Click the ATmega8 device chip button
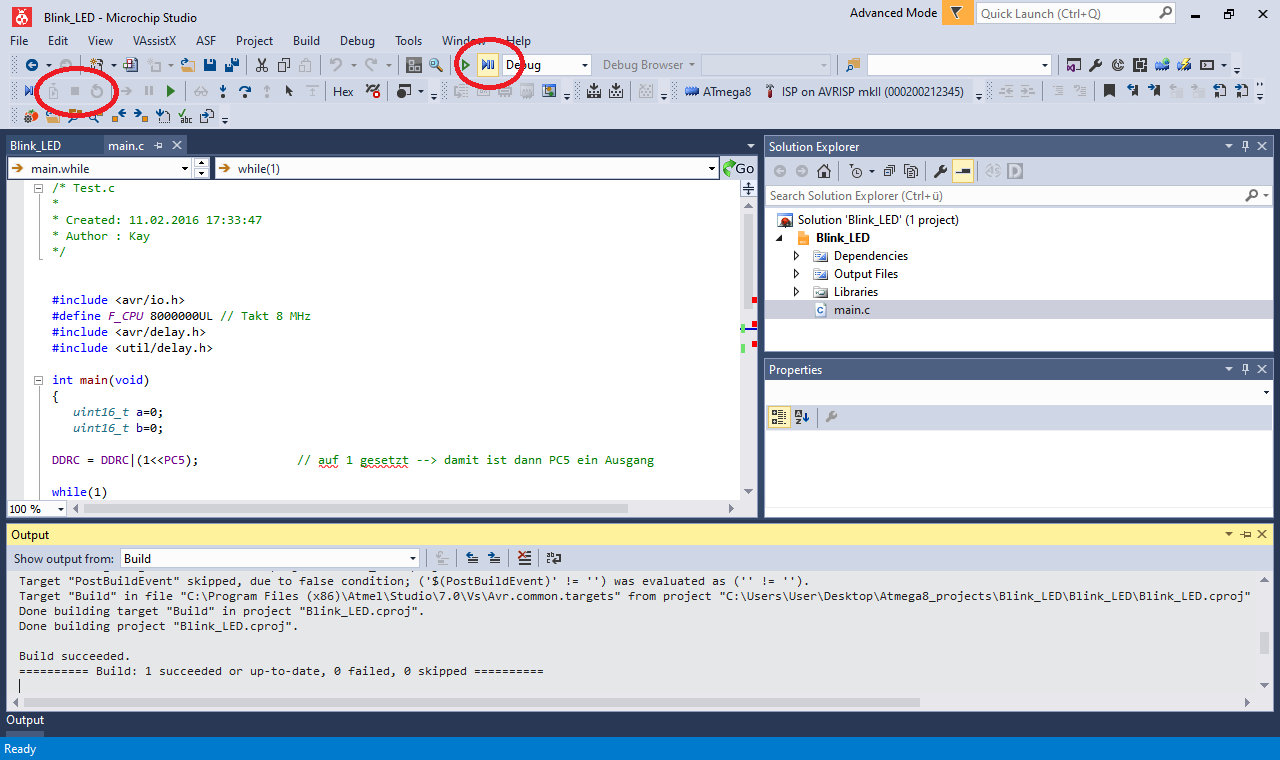Image resolution: width=1280 pixels, height=760 pixels. click(718, 91)
